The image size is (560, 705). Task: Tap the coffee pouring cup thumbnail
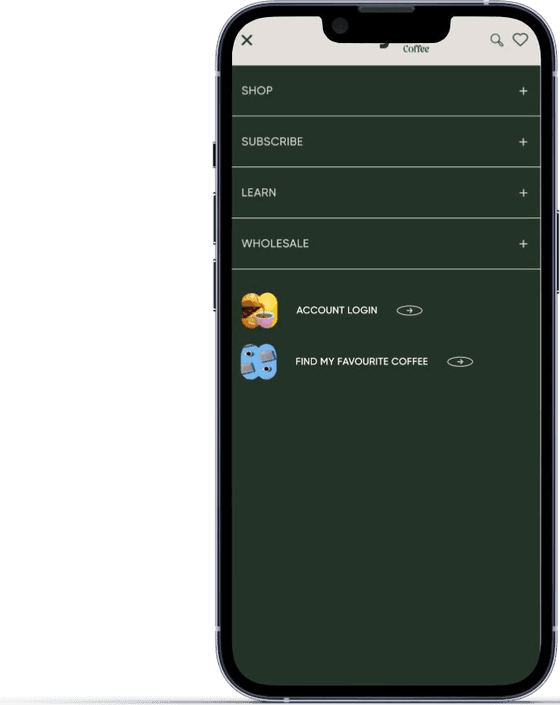click(259, 311)
